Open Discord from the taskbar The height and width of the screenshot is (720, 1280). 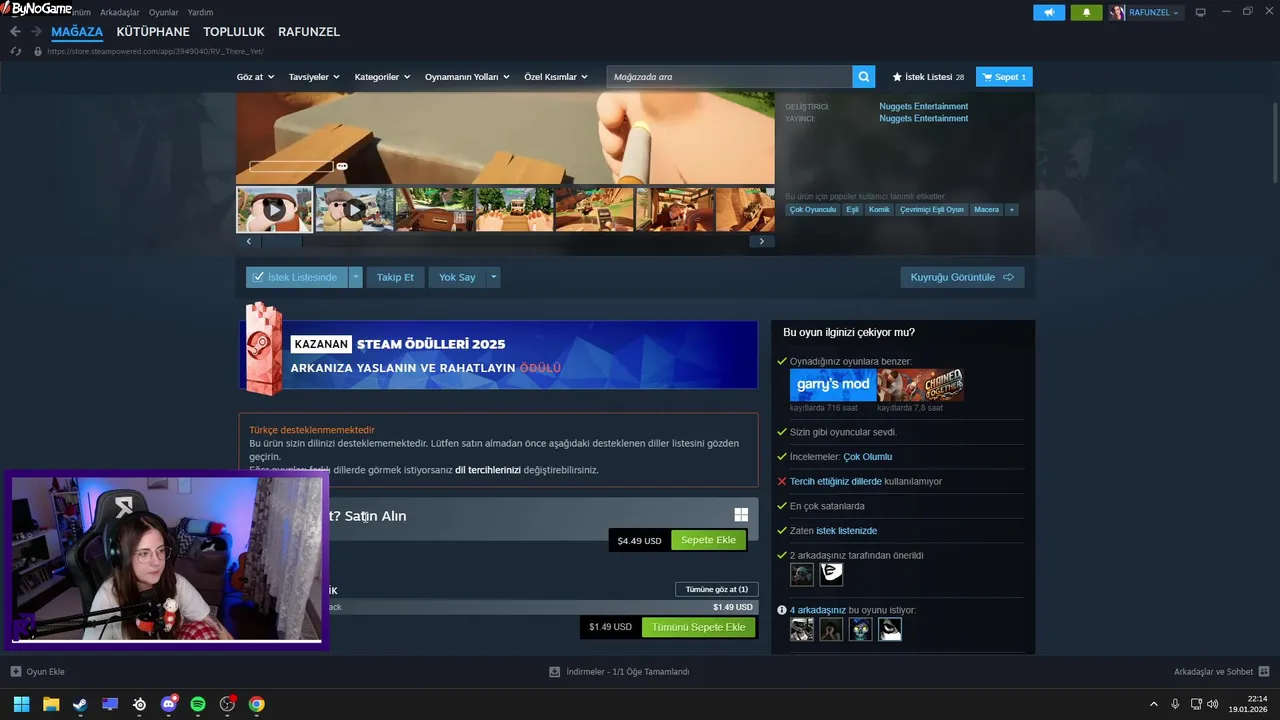(169, 704)
